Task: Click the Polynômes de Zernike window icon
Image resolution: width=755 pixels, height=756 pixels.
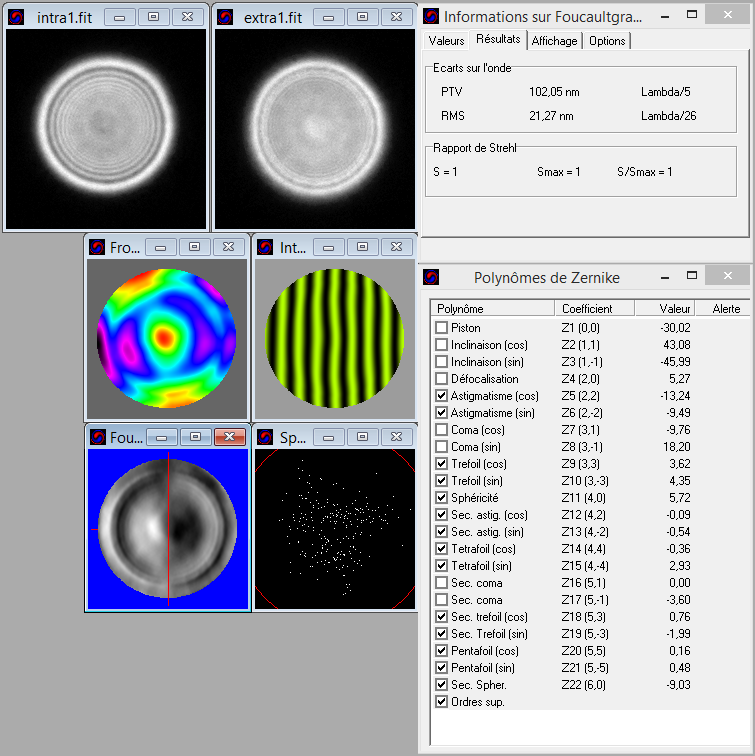Action: pyautogui.click(x=431, y=277)
